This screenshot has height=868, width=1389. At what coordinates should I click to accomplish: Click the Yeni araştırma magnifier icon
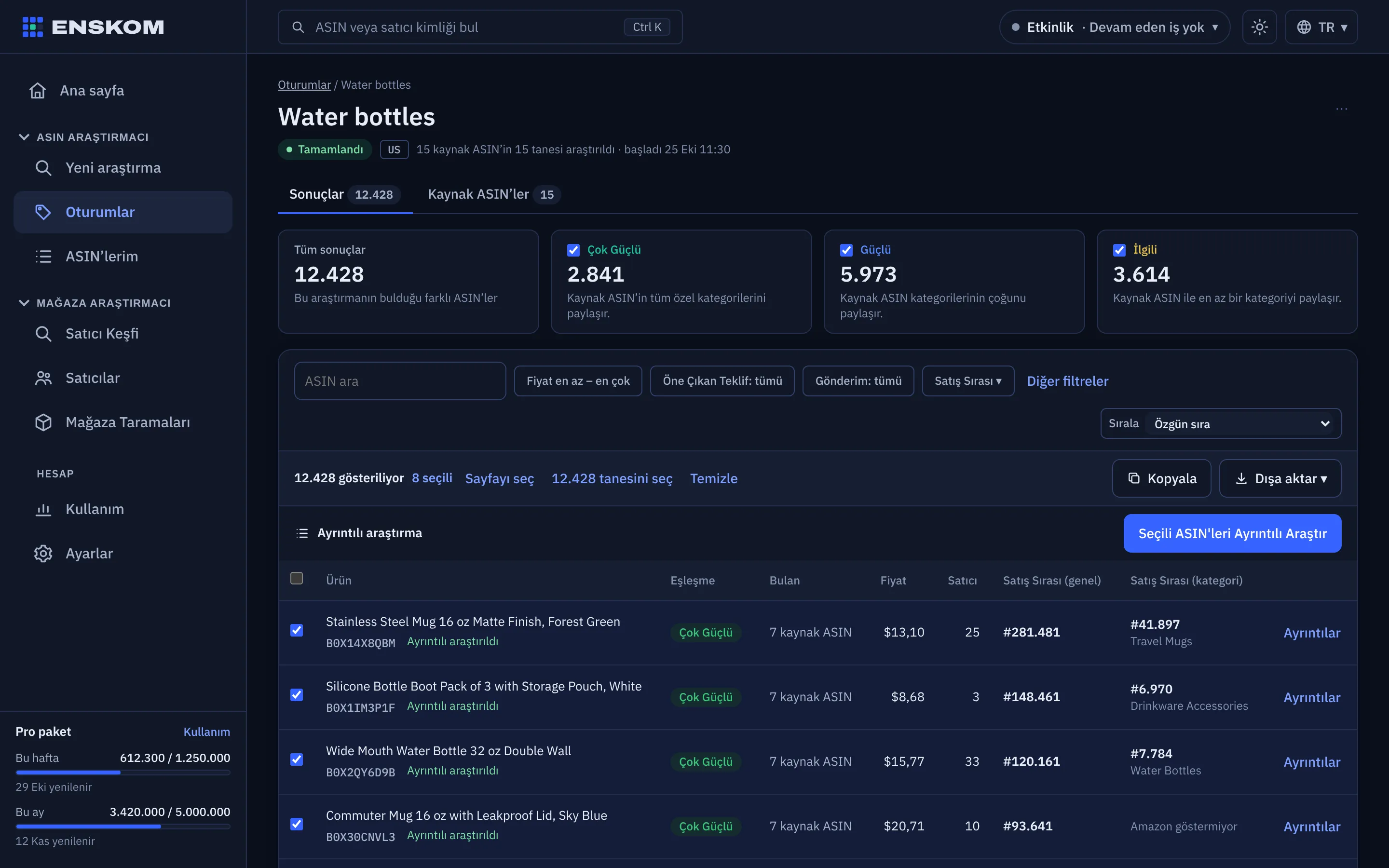43,168
